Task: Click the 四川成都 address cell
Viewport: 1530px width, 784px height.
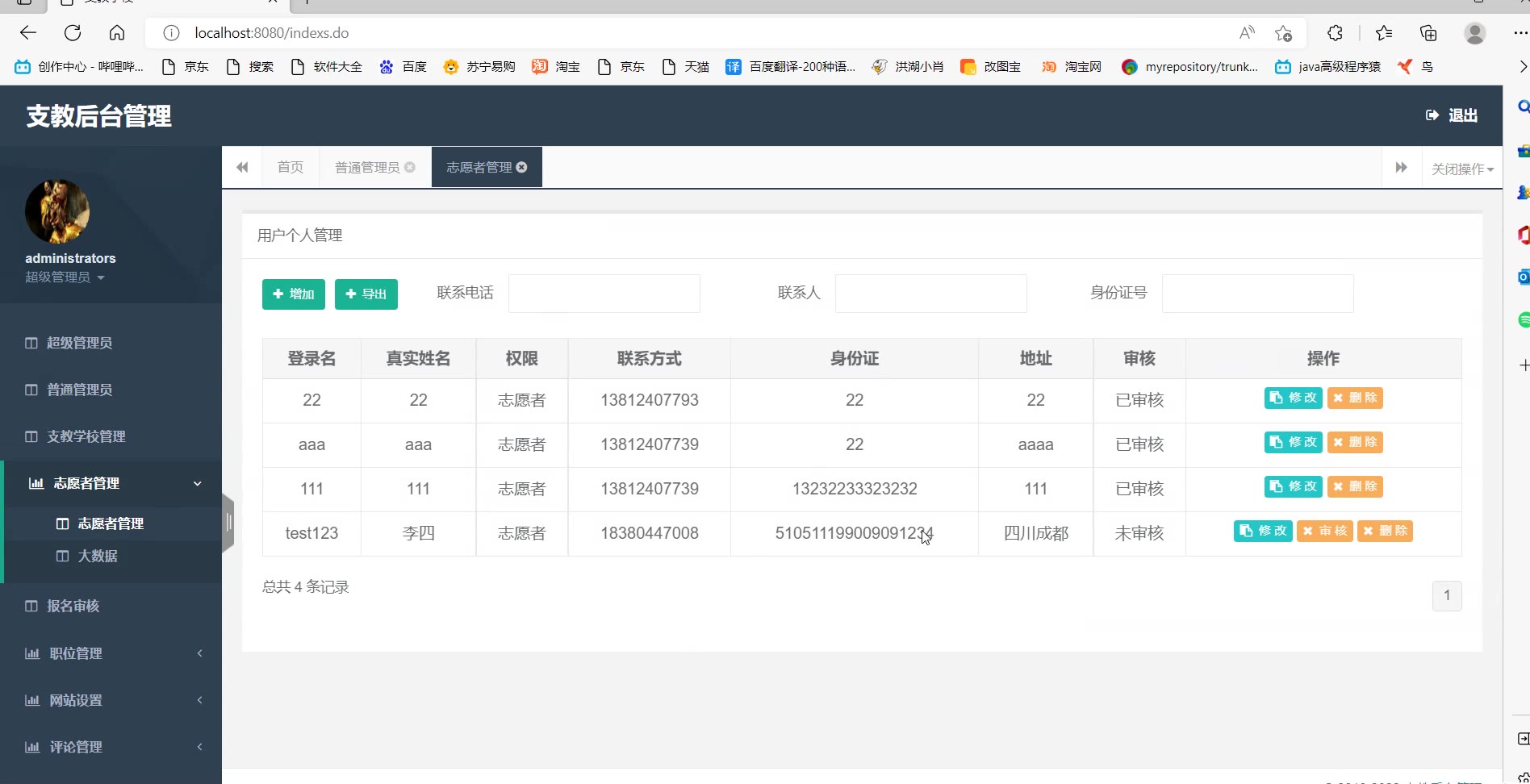Action: coord(1036,533)
